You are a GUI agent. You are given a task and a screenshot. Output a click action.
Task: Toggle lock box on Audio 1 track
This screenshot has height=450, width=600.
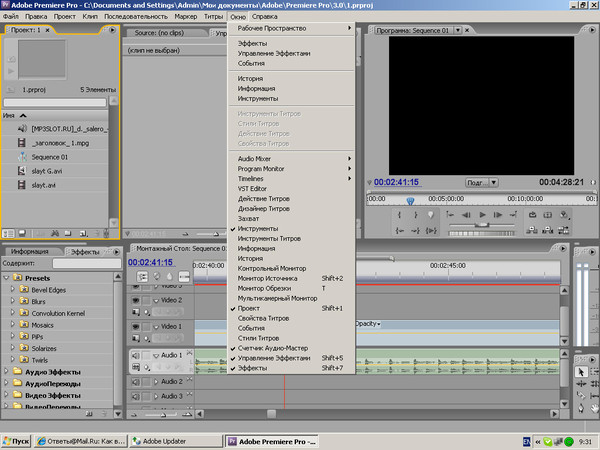(146, 355)
